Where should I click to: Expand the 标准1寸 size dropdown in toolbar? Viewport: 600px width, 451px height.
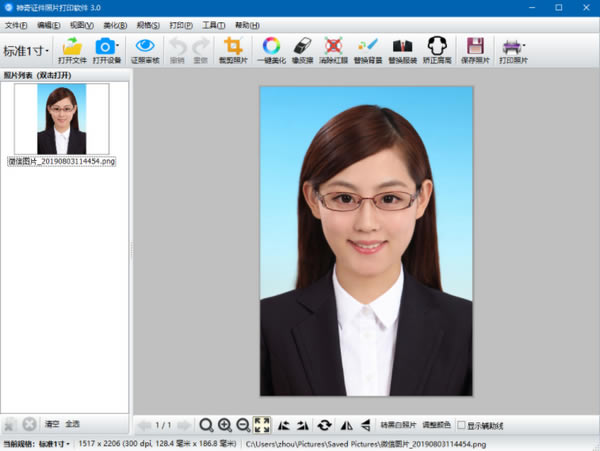pyautogui.click(x=26, y=50)
